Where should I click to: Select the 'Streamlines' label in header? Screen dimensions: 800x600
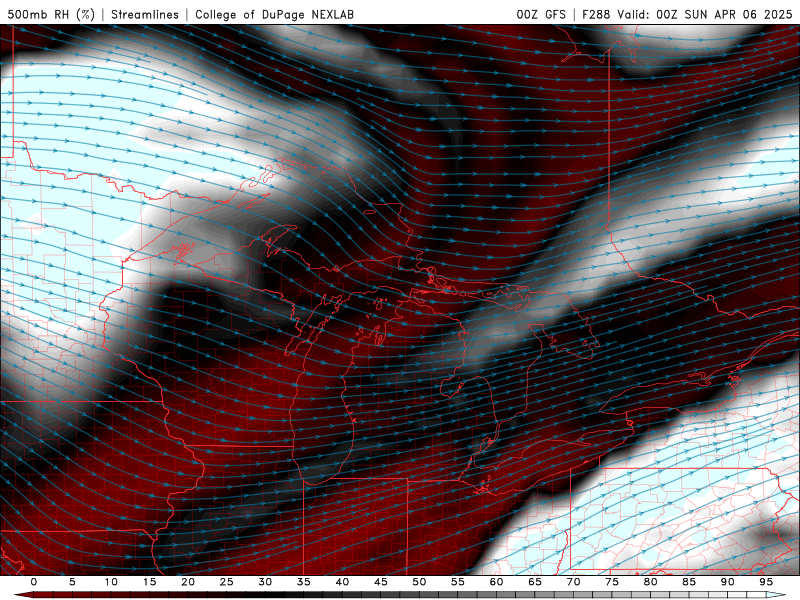[145, 14]
